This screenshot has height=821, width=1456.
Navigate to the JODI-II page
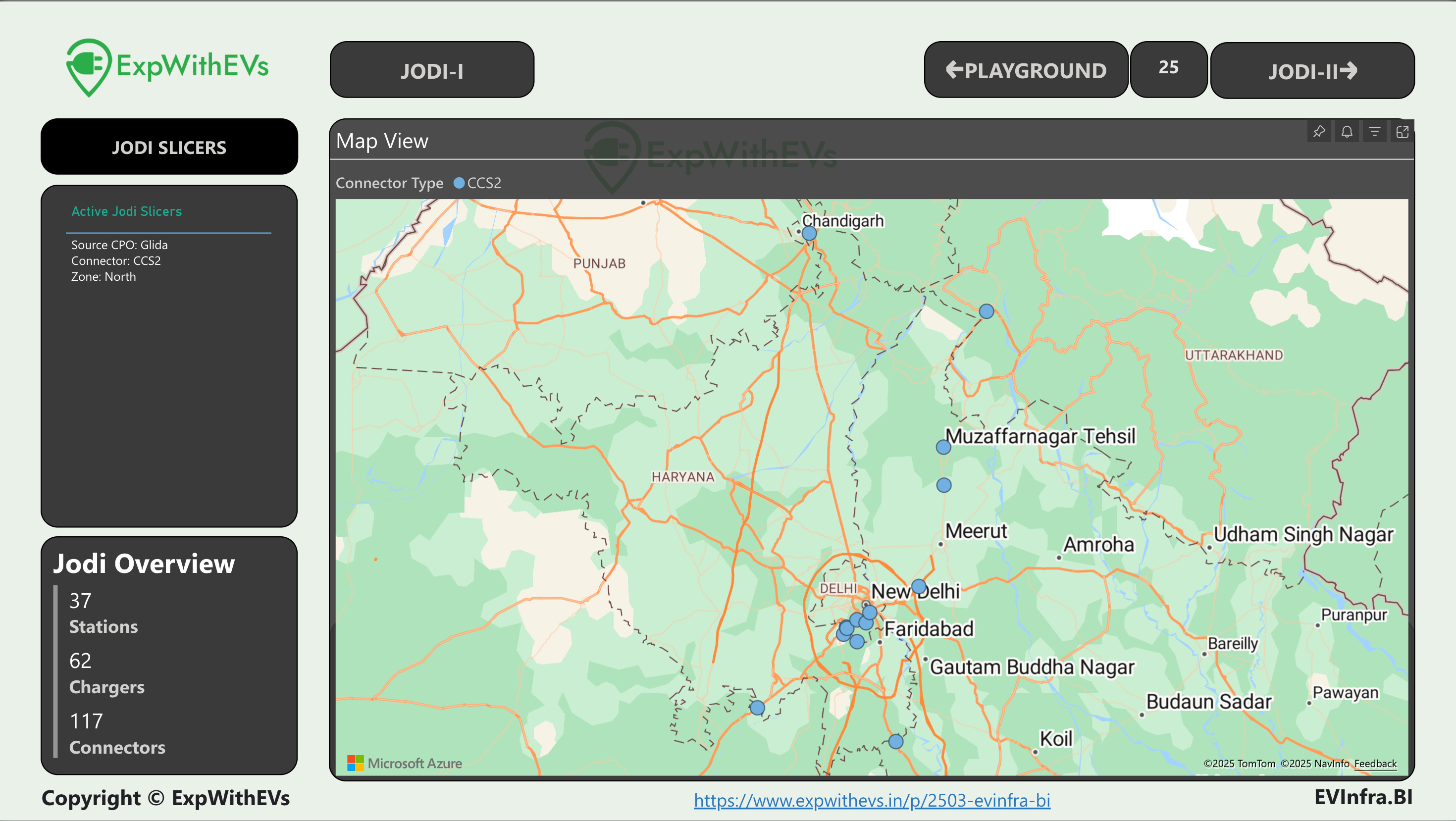(x=1312, y=71)
